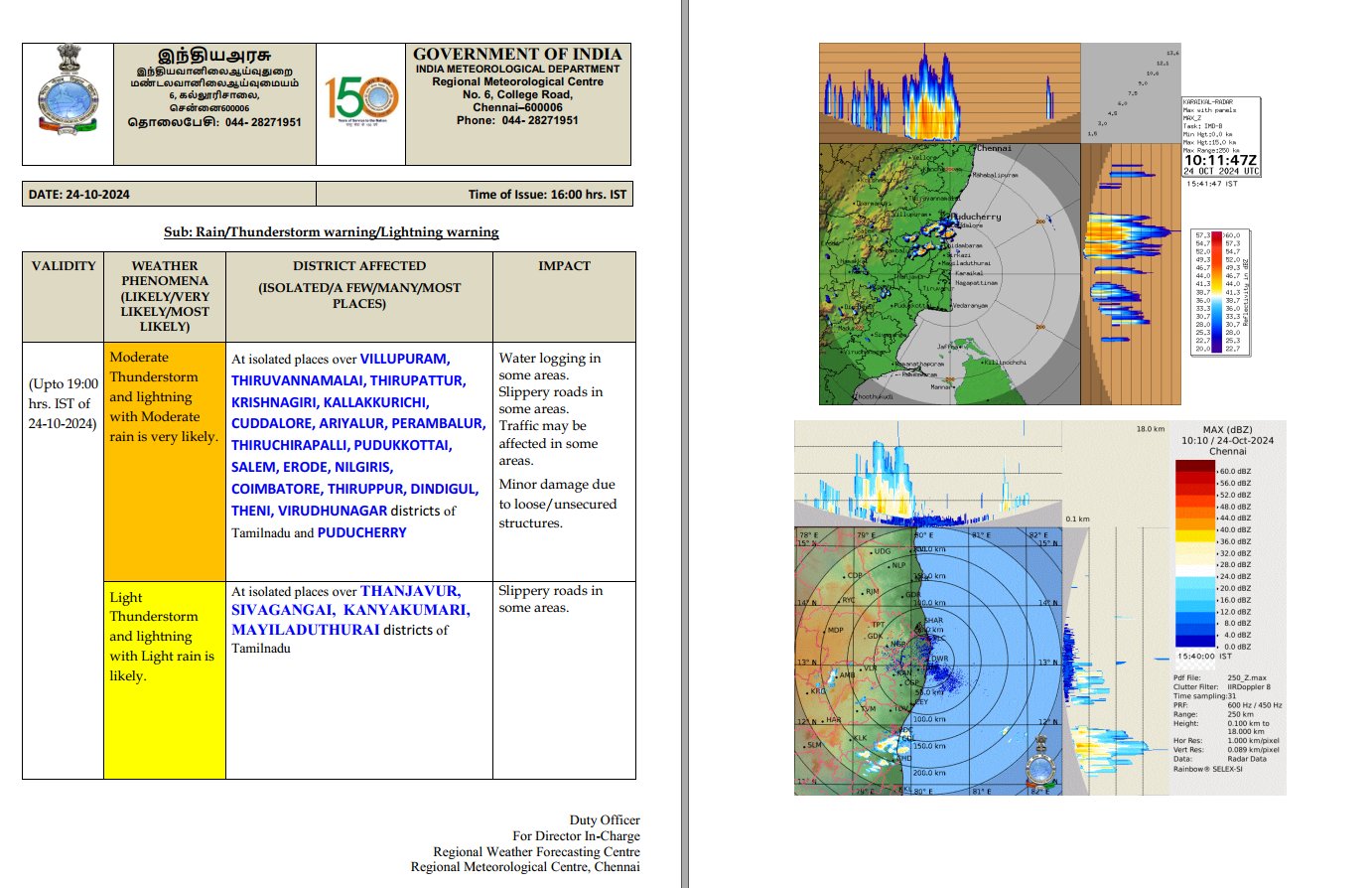
Task: Click the 150 years anniversary logo
Action: (x=361, y=99)
